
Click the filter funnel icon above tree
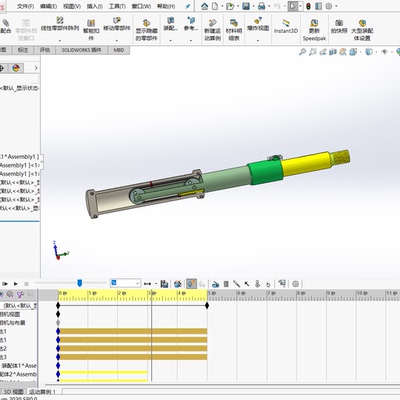pyautogui.click(x=21, y=294)
